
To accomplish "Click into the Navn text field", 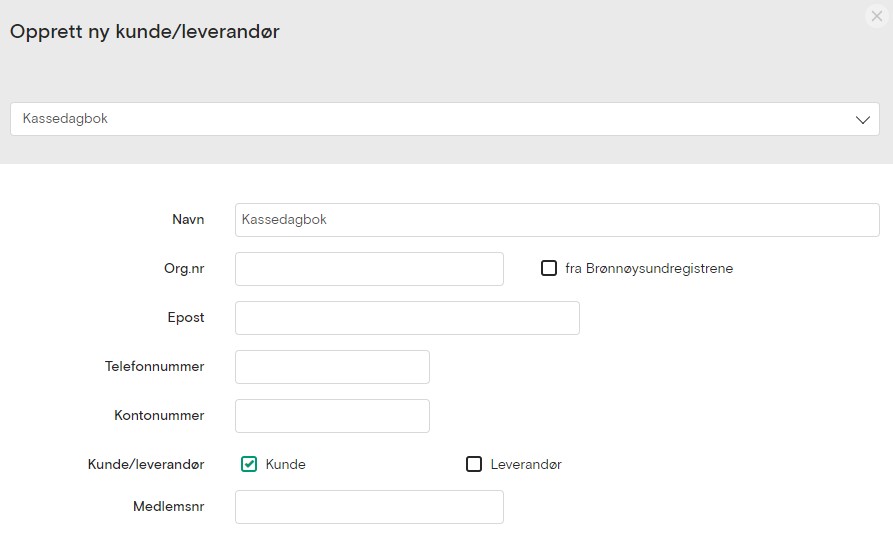I will coord(556,220).
